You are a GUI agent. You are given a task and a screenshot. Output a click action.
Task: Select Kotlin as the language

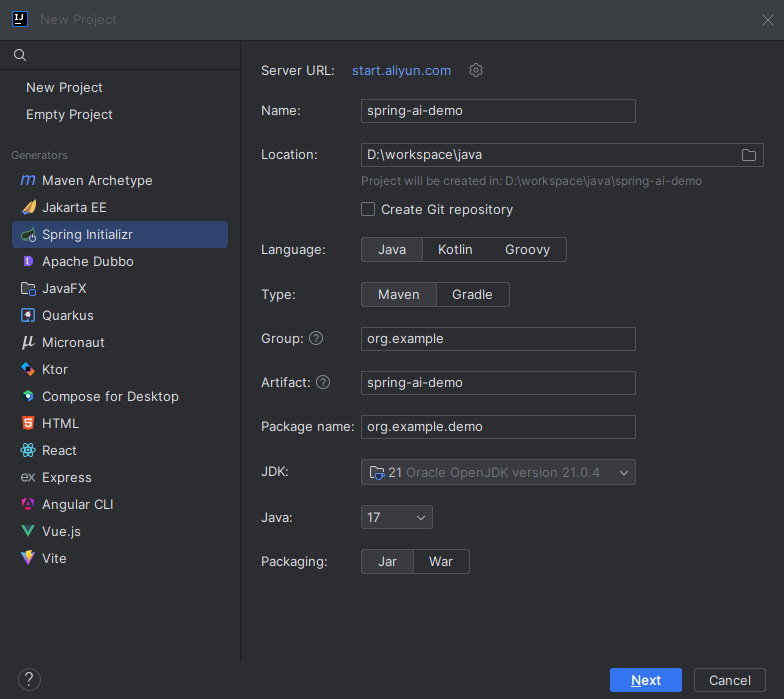click(455, 250)
